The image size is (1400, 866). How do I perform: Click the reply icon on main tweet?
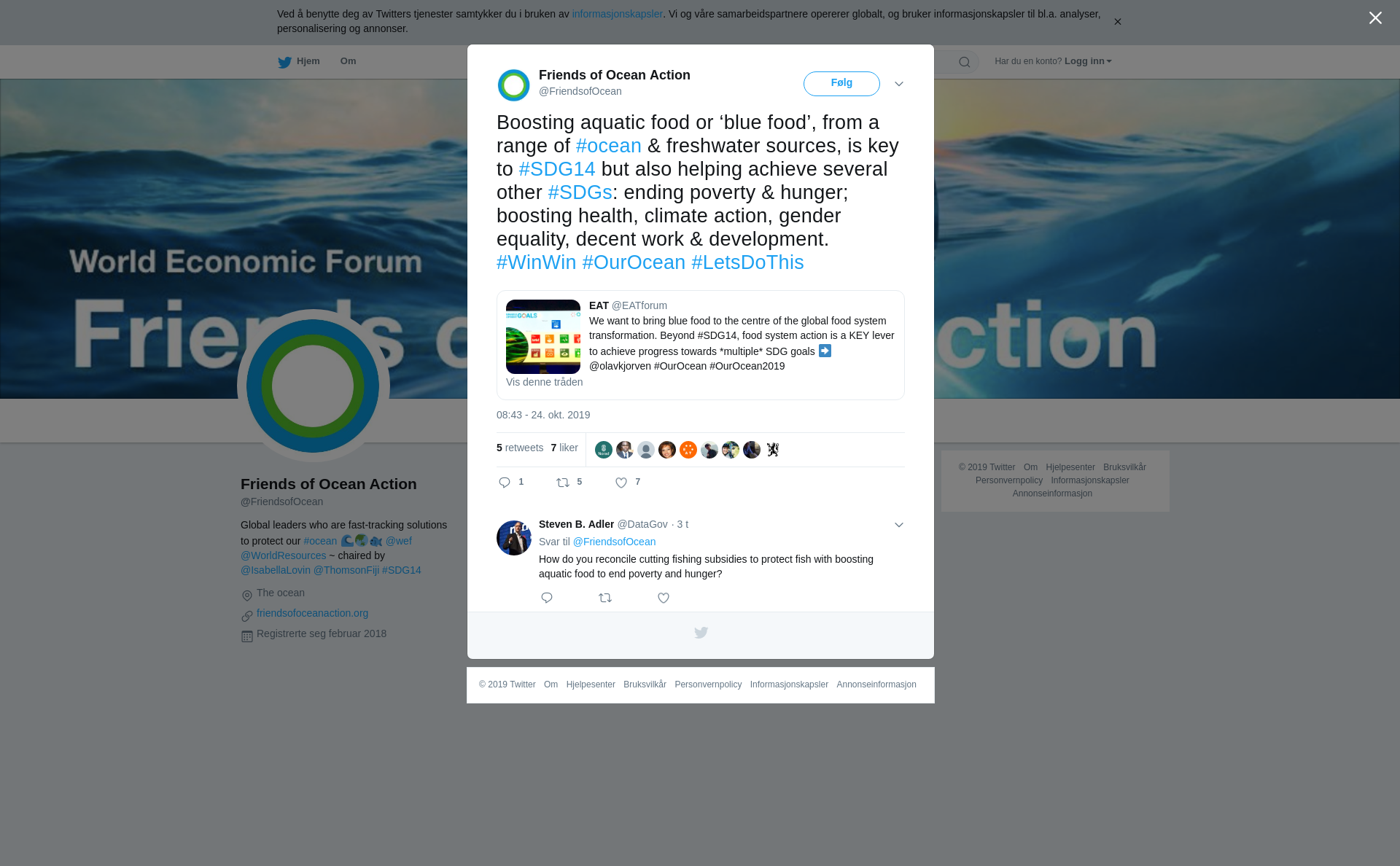point(505,483)
